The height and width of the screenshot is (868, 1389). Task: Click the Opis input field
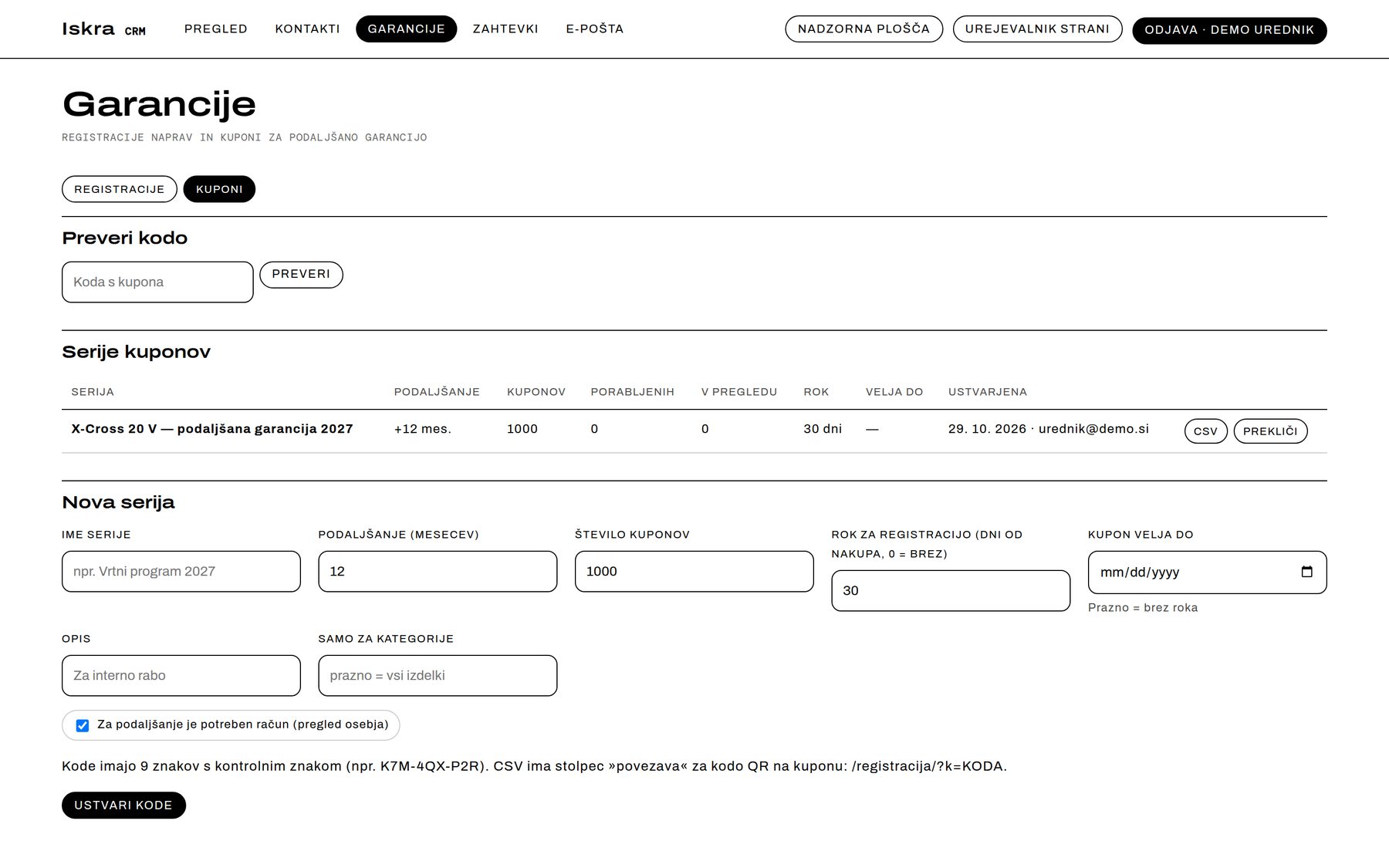[x=181, y=675]
